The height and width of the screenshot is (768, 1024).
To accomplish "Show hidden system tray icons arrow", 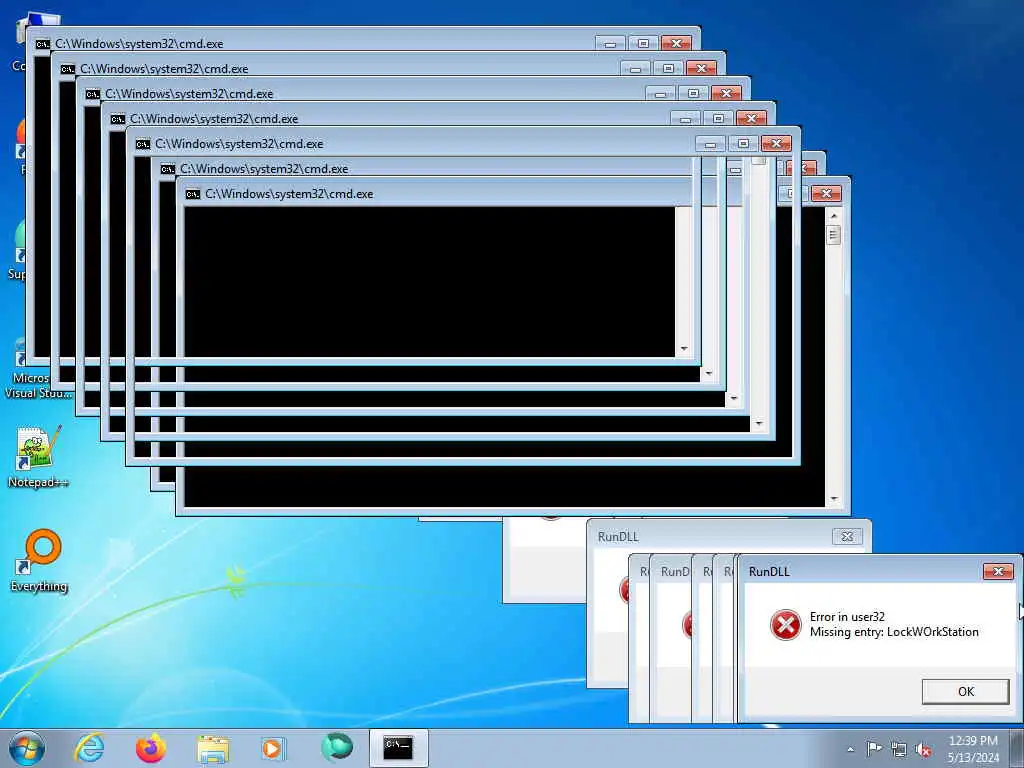I will click(850, 749).
